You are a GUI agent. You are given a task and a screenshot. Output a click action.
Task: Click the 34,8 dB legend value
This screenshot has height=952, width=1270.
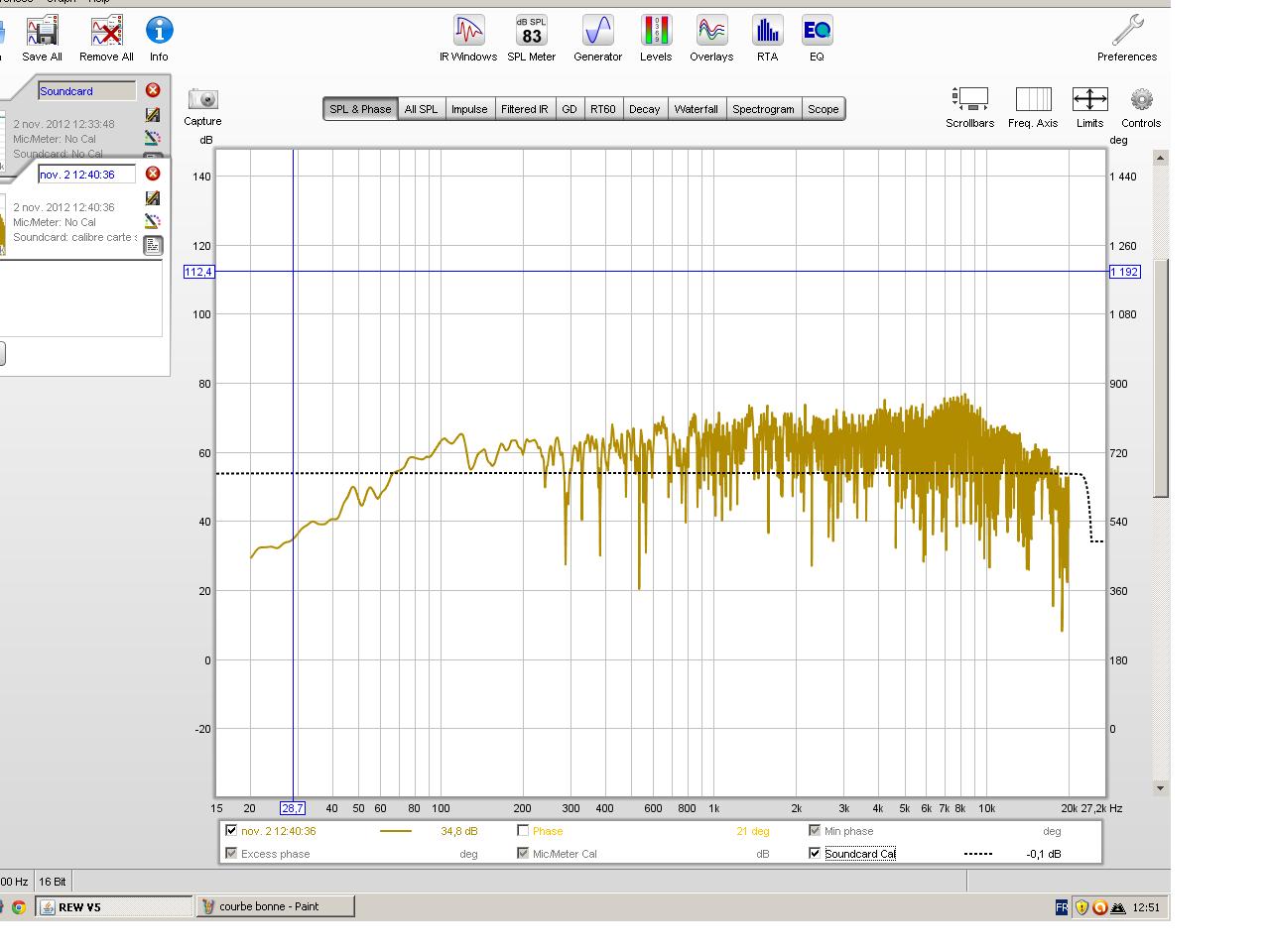pyautogui.click(x=459, y=831)
